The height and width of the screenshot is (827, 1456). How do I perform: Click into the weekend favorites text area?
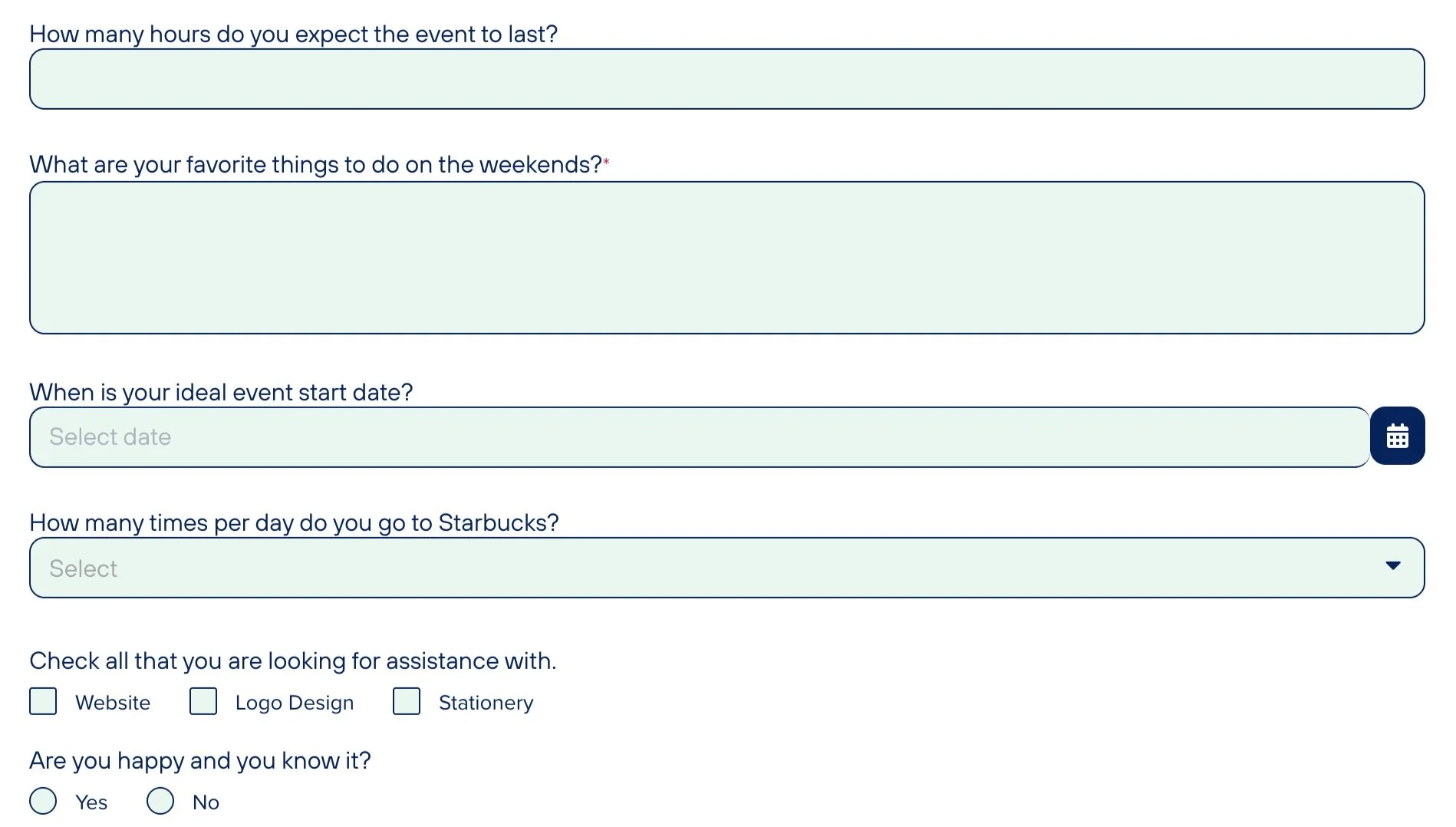pyautogui.click(x=727, y=258)
